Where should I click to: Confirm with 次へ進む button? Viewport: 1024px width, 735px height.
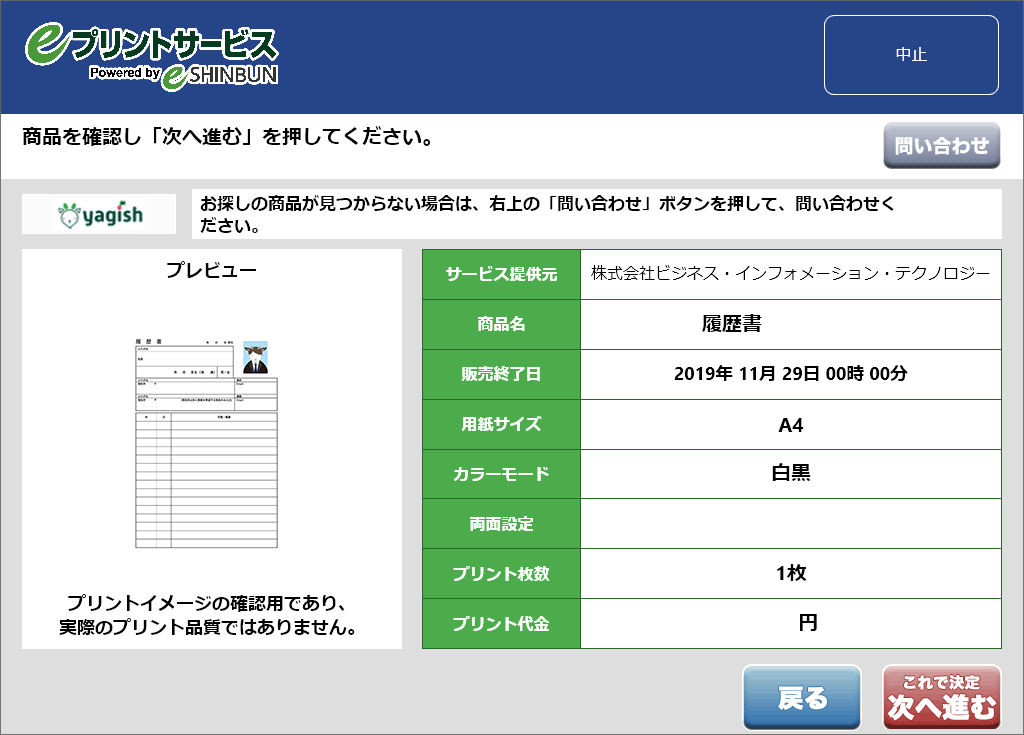coord(942,697)
